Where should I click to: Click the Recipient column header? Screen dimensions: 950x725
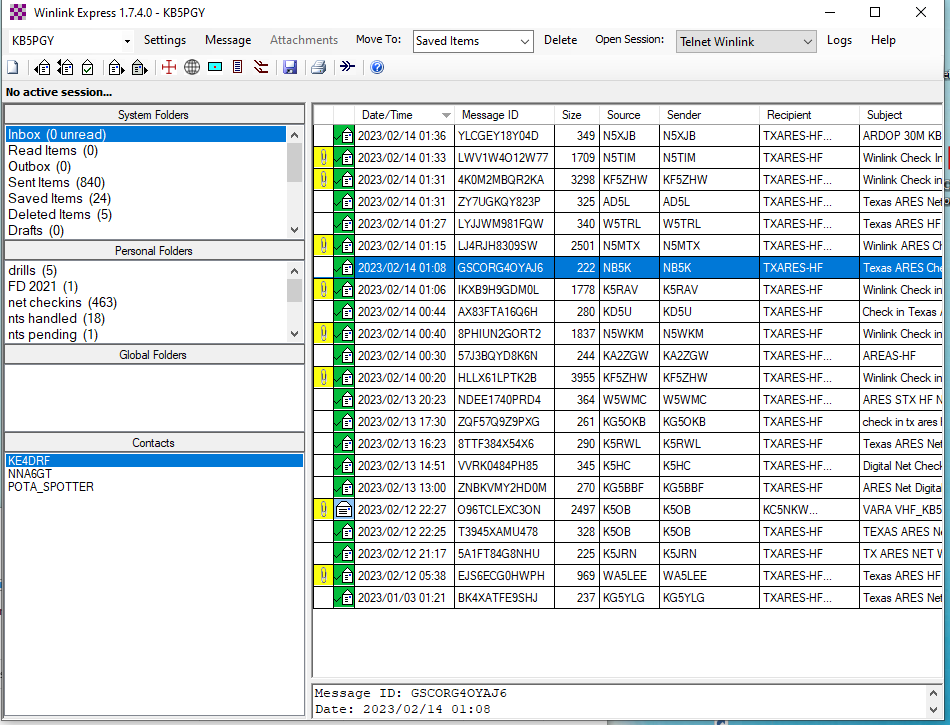809,115
